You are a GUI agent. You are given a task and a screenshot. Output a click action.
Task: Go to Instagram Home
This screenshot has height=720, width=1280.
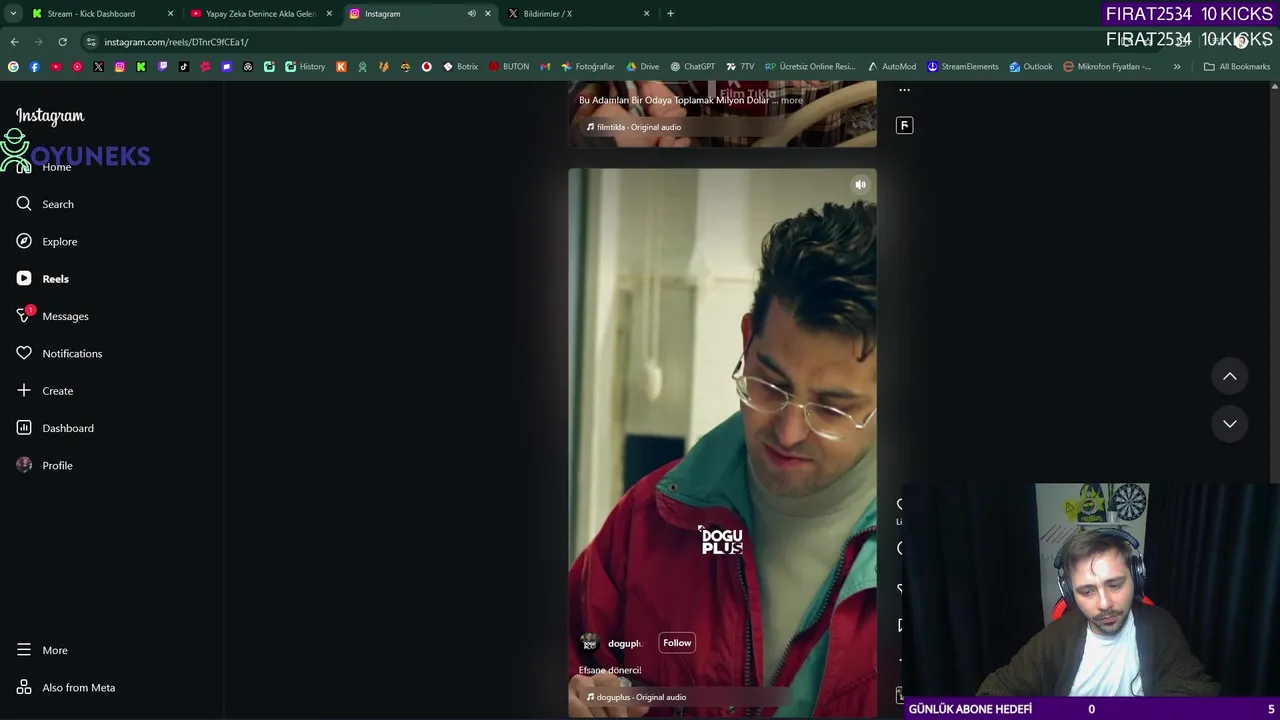click(45, 167)
